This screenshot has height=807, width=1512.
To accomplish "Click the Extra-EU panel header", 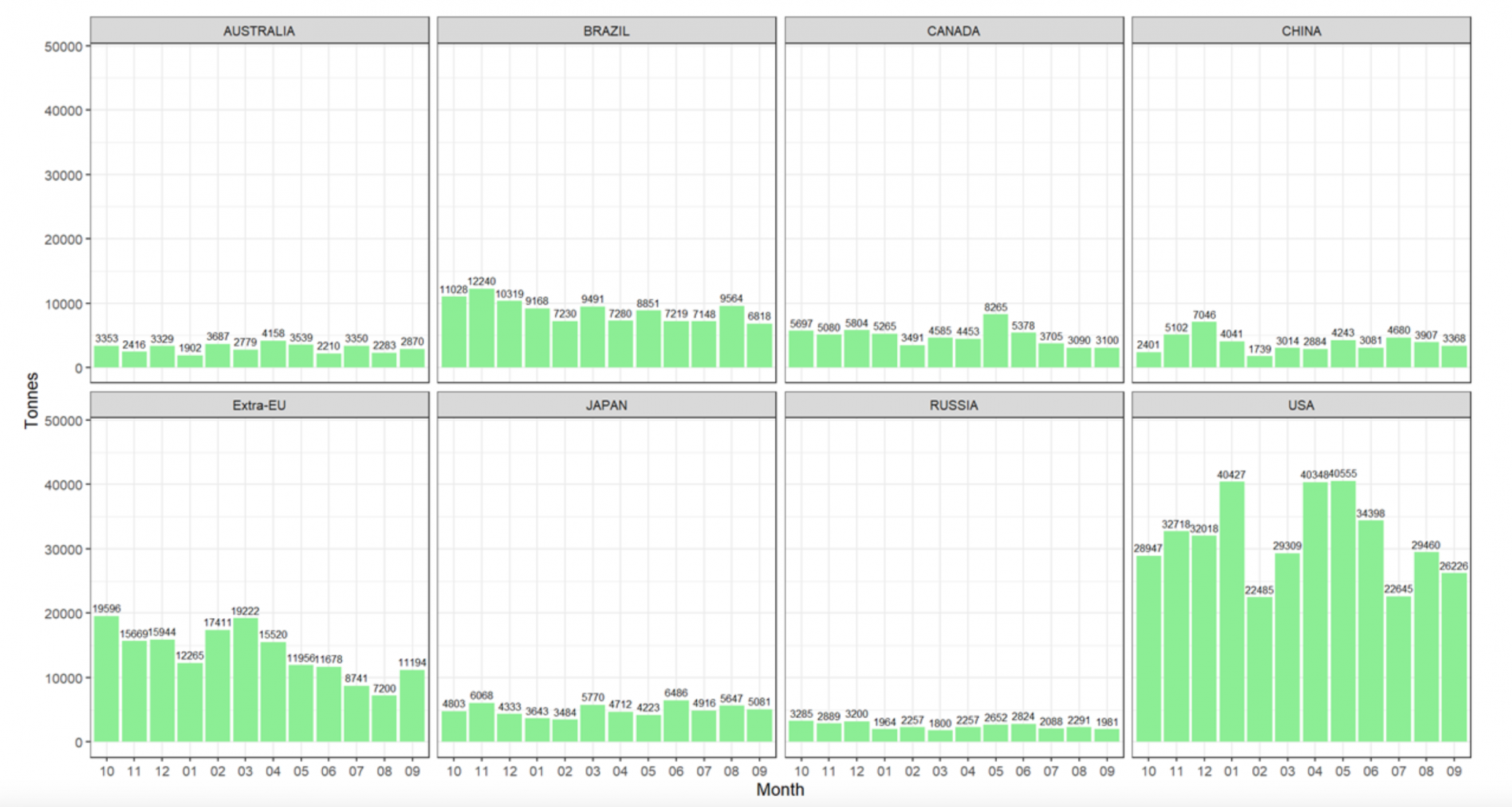I will [259, 405].
